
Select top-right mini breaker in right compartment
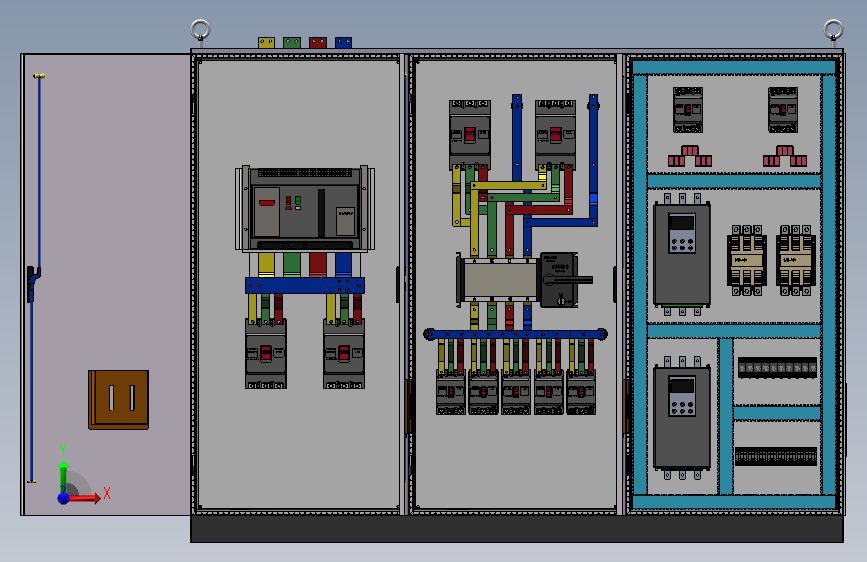[x=783, y=110]
